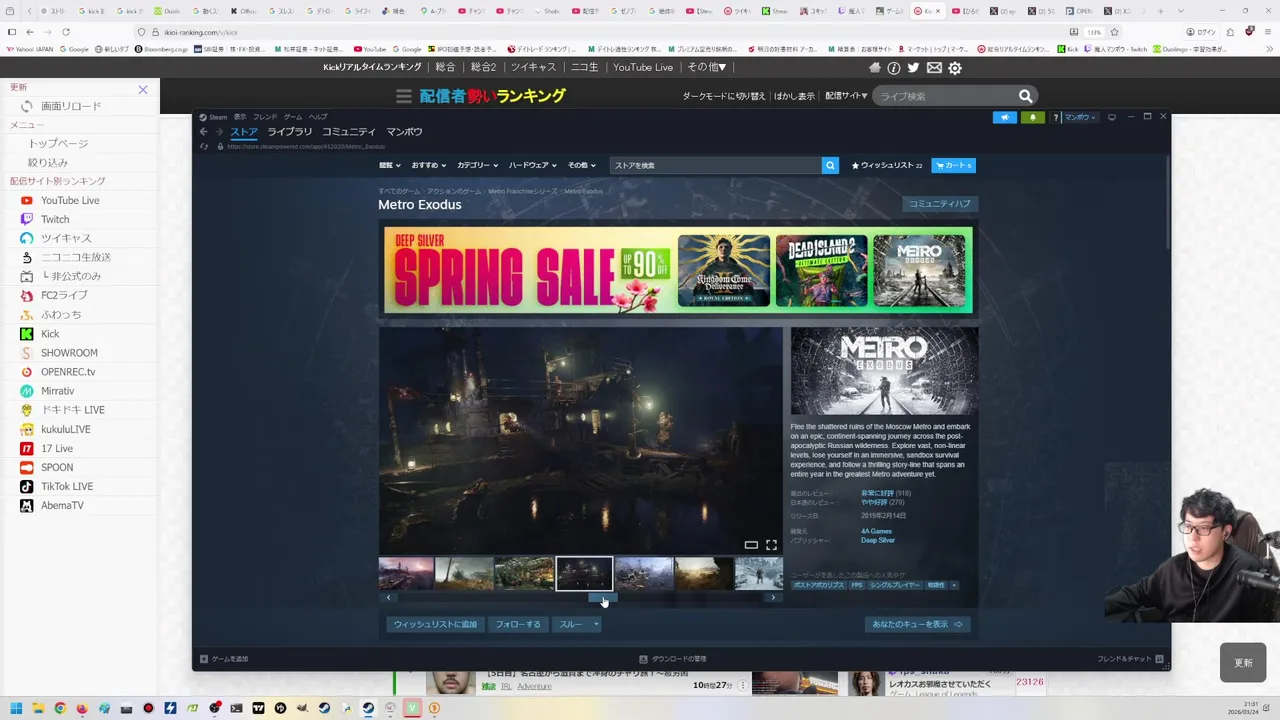Open File Explorer from taskbar
Image resolution: width=1280 pixels, height=720 pixels.
click(x=38, y=708)
